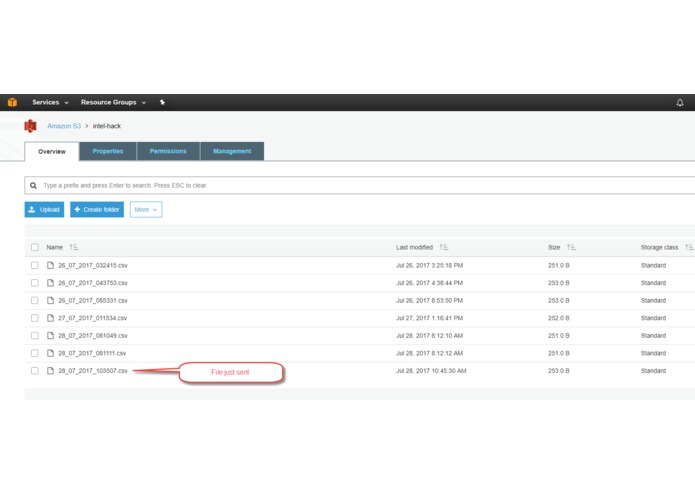Click date Jul 26, 2017 4:38:44 PM
This screenshot has height=494, width=695.
click(x=429, y=283)
